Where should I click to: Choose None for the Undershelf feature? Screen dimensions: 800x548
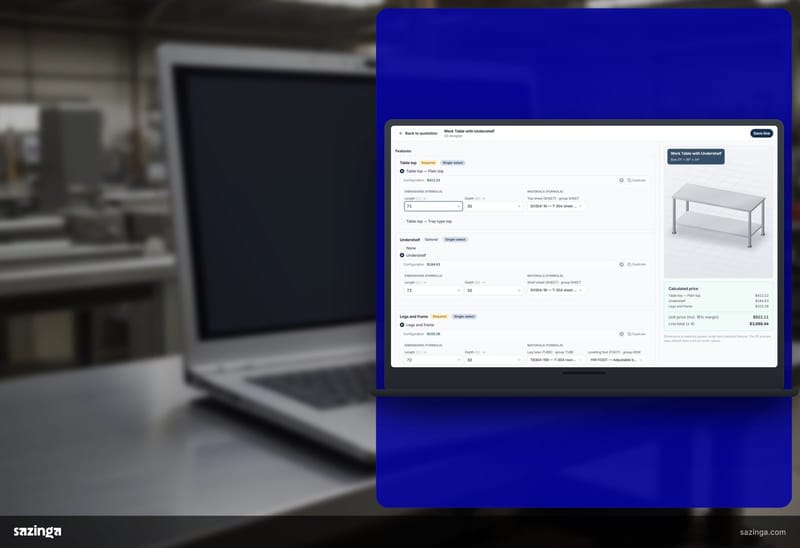402,248
